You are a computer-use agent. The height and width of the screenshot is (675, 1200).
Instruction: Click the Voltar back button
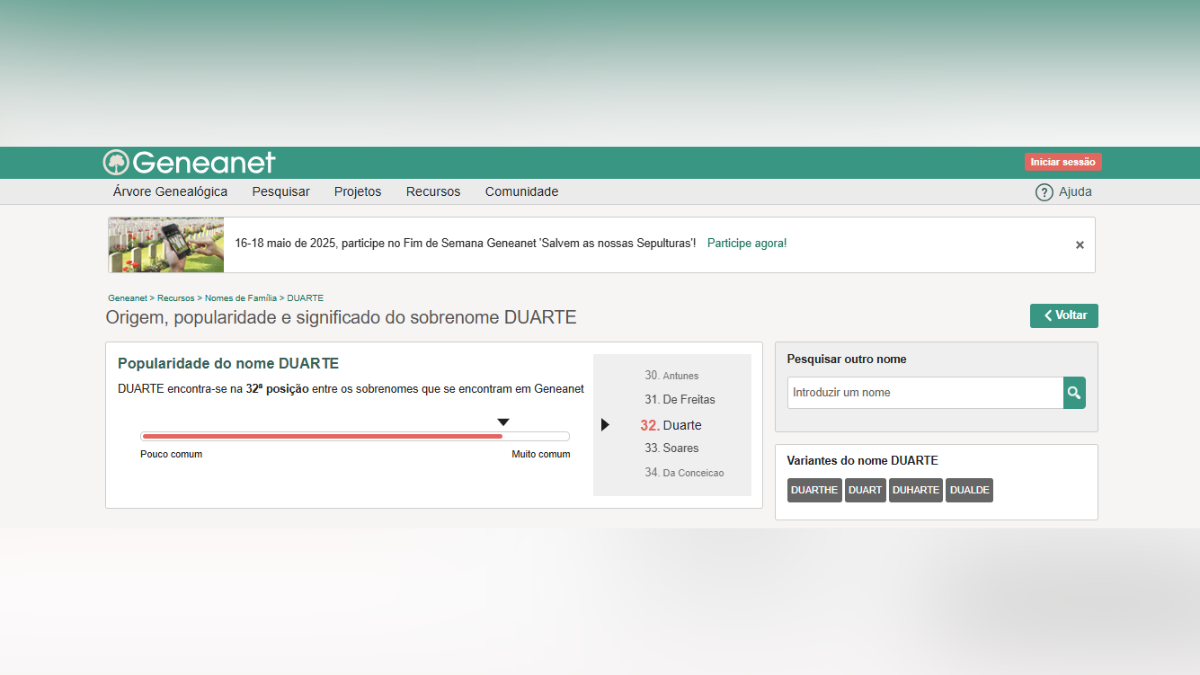click(1064, 316)
